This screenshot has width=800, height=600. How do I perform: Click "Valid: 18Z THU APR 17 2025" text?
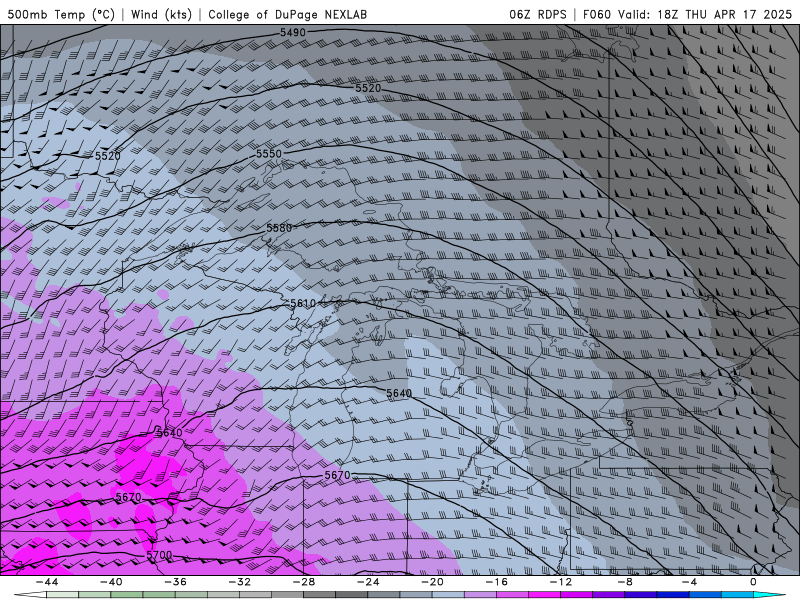click(x=705, y=14)
